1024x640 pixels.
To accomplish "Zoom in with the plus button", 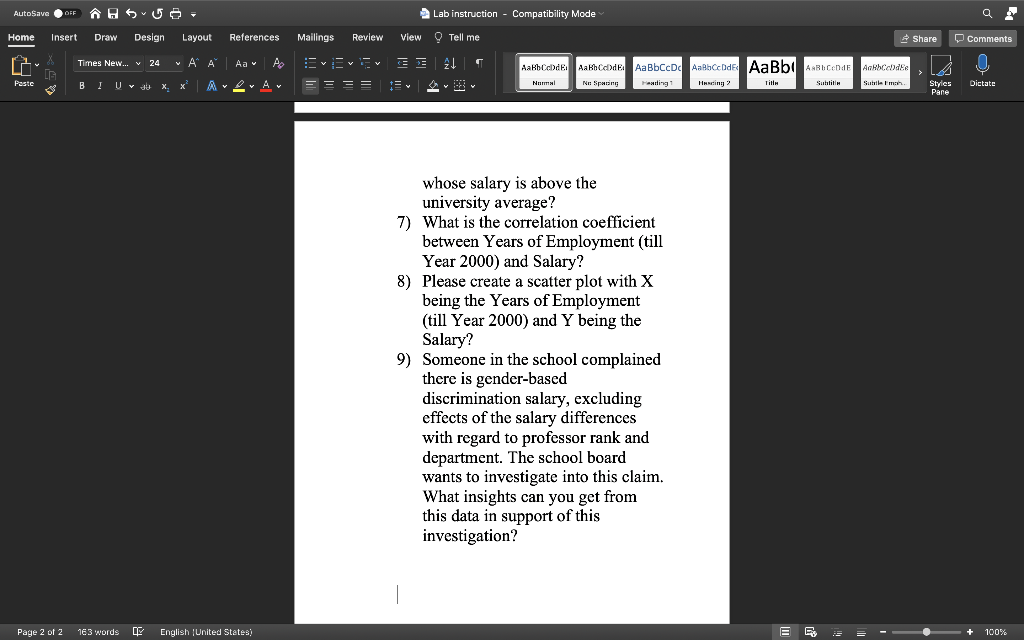I will tap(970, 632).
